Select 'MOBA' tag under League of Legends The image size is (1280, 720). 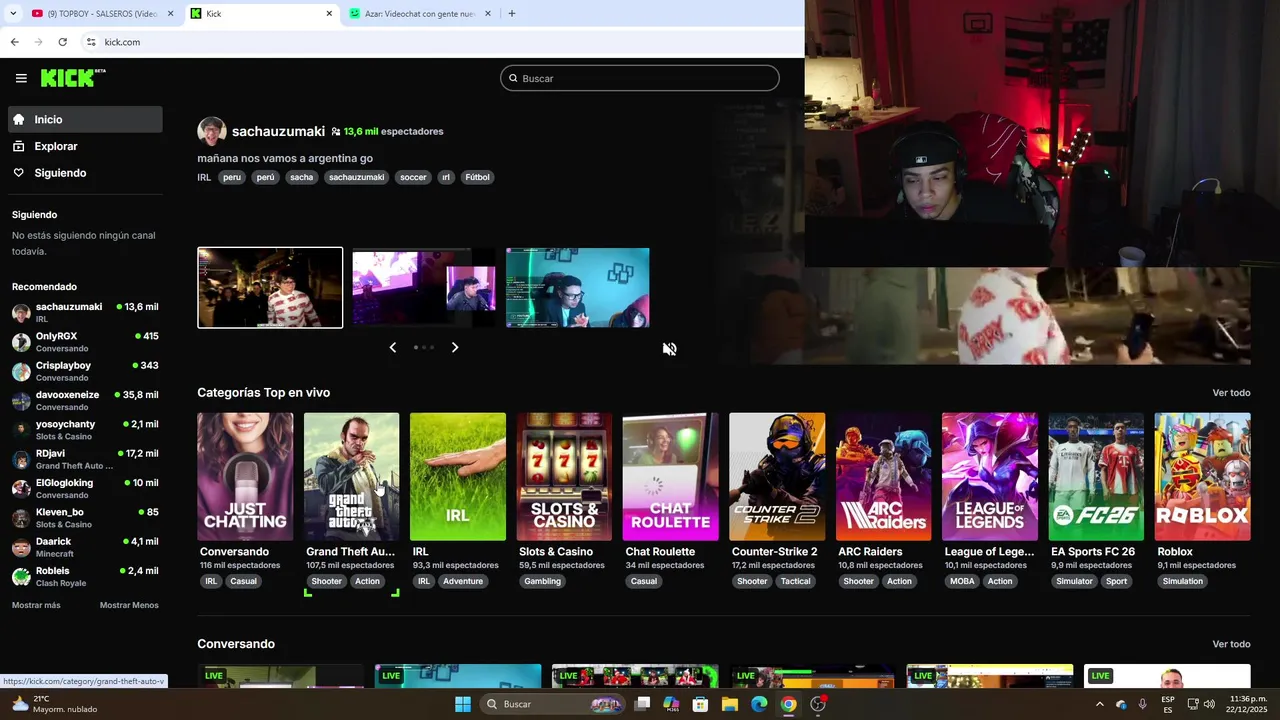(962, 581)
